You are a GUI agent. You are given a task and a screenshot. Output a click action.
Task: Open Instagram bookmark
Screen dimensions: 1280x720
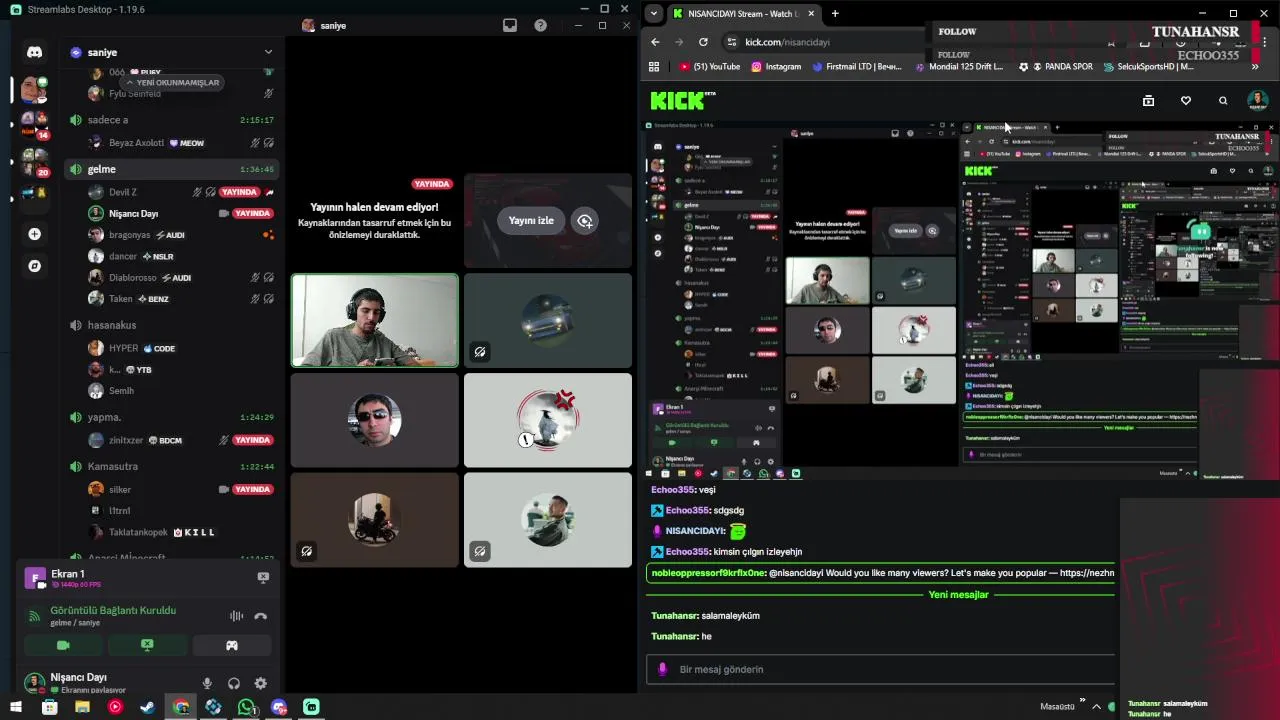pyautogui.click(x=776, y=67)
